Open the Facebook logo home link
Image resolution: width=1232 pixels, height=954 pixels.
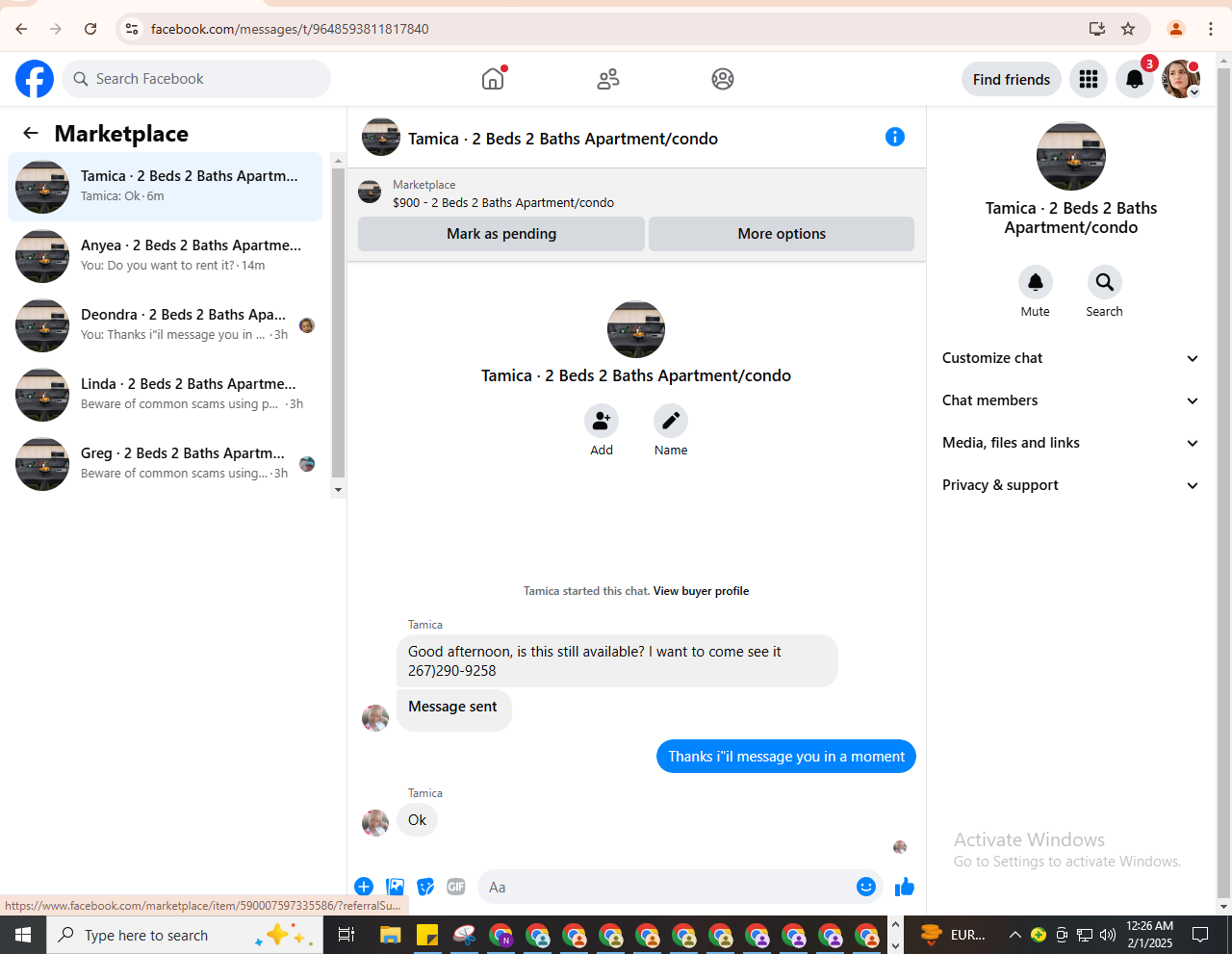coord(35,79)
